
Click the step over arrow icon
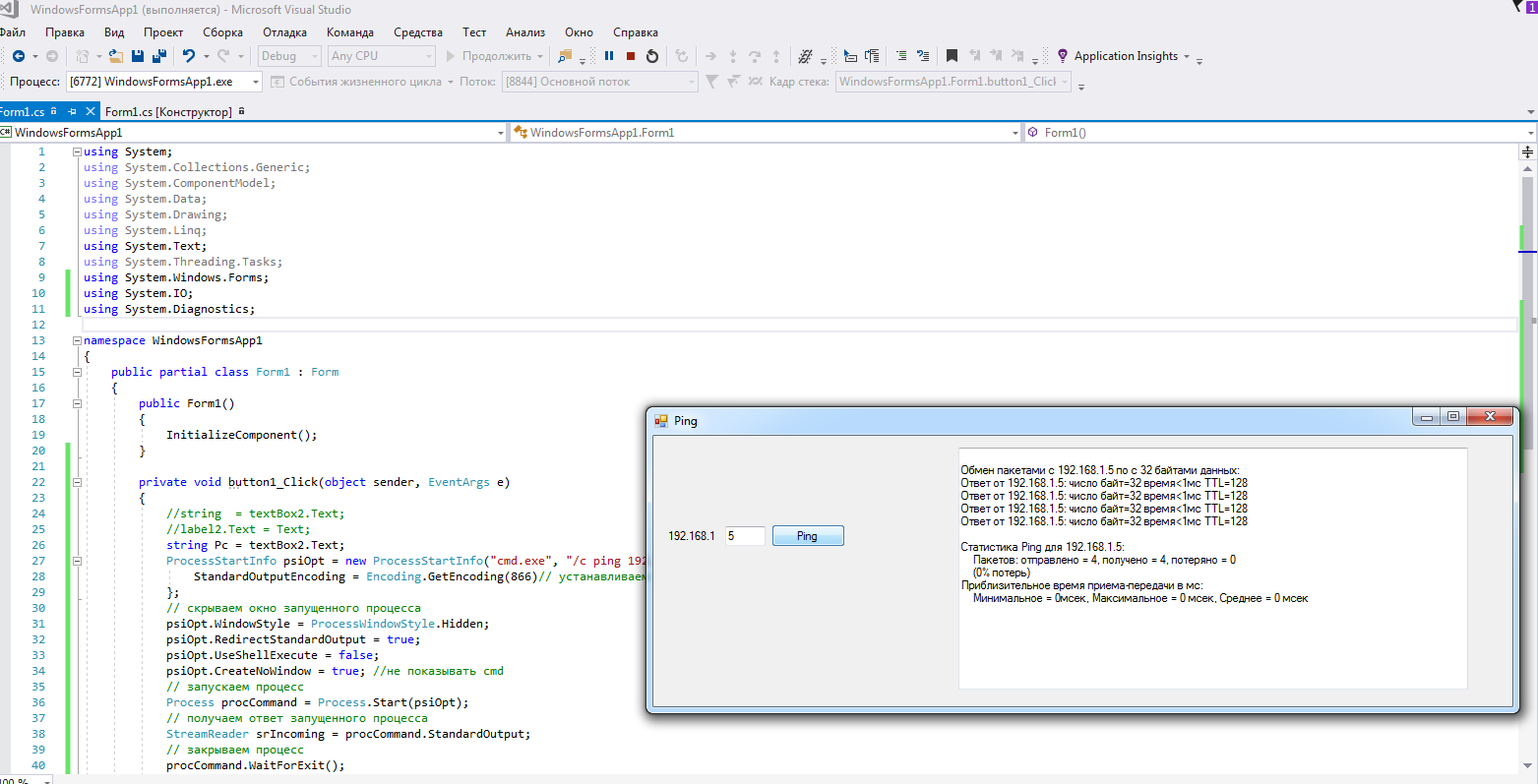click(x=755, y=56)
